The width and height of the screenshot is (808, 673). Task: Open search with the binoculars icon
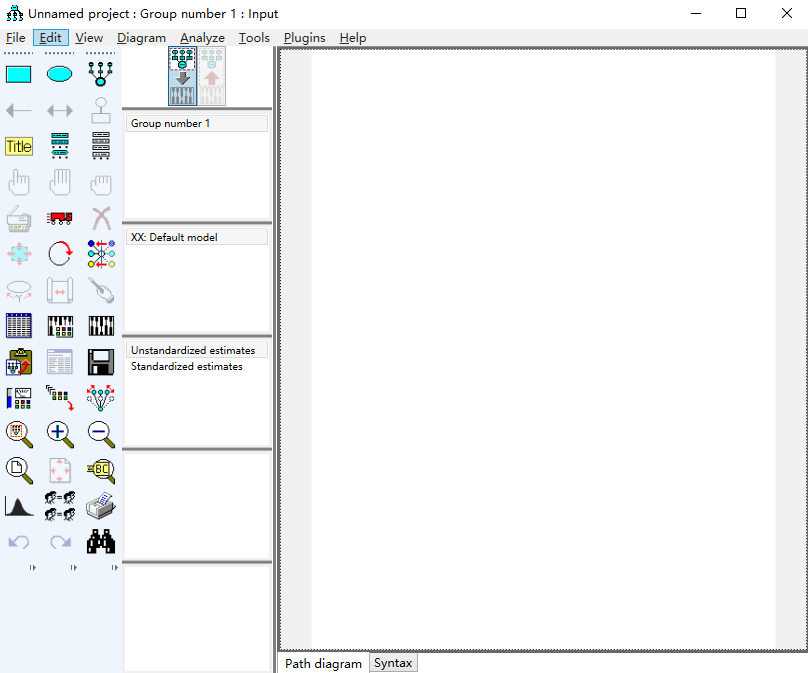(x=101, y=542)
